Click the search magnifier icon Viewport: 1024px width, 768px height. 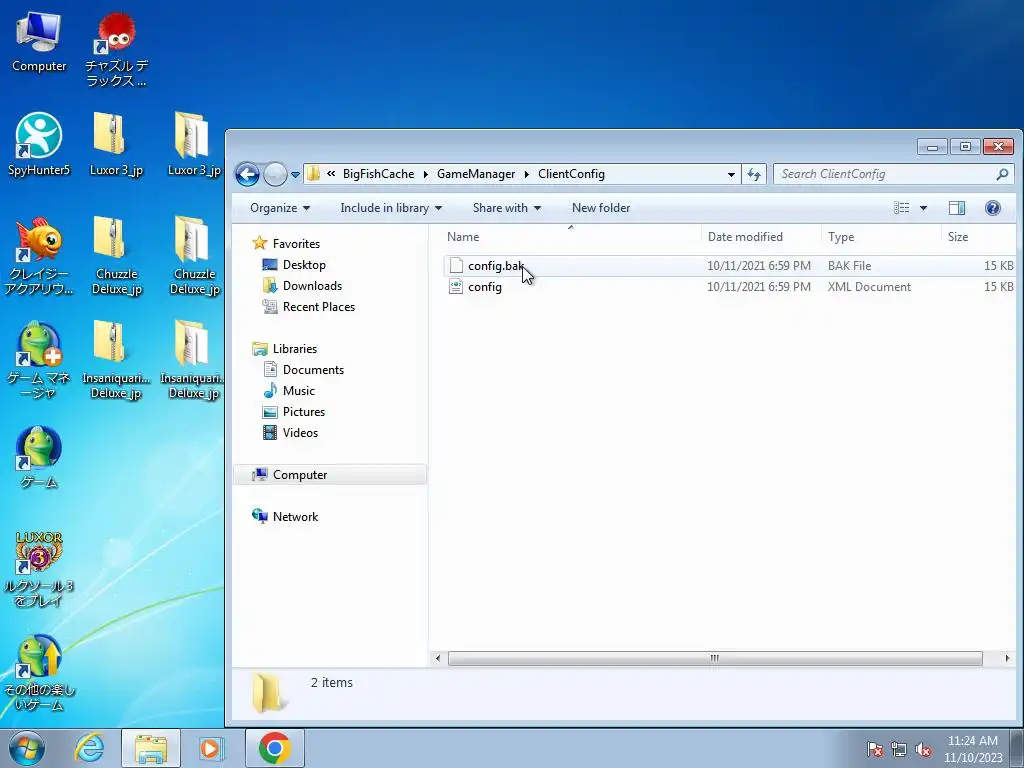(1002, 174)
